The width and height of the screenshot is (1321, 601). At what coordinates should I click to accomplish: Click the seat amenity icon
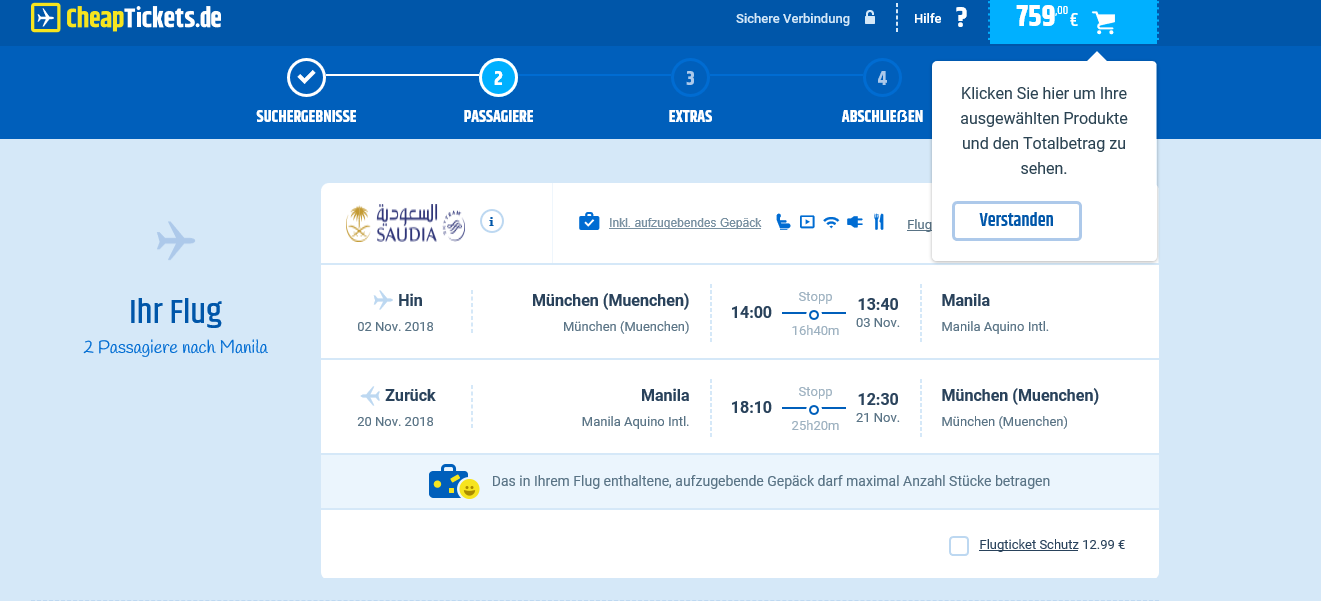[782, 222]
